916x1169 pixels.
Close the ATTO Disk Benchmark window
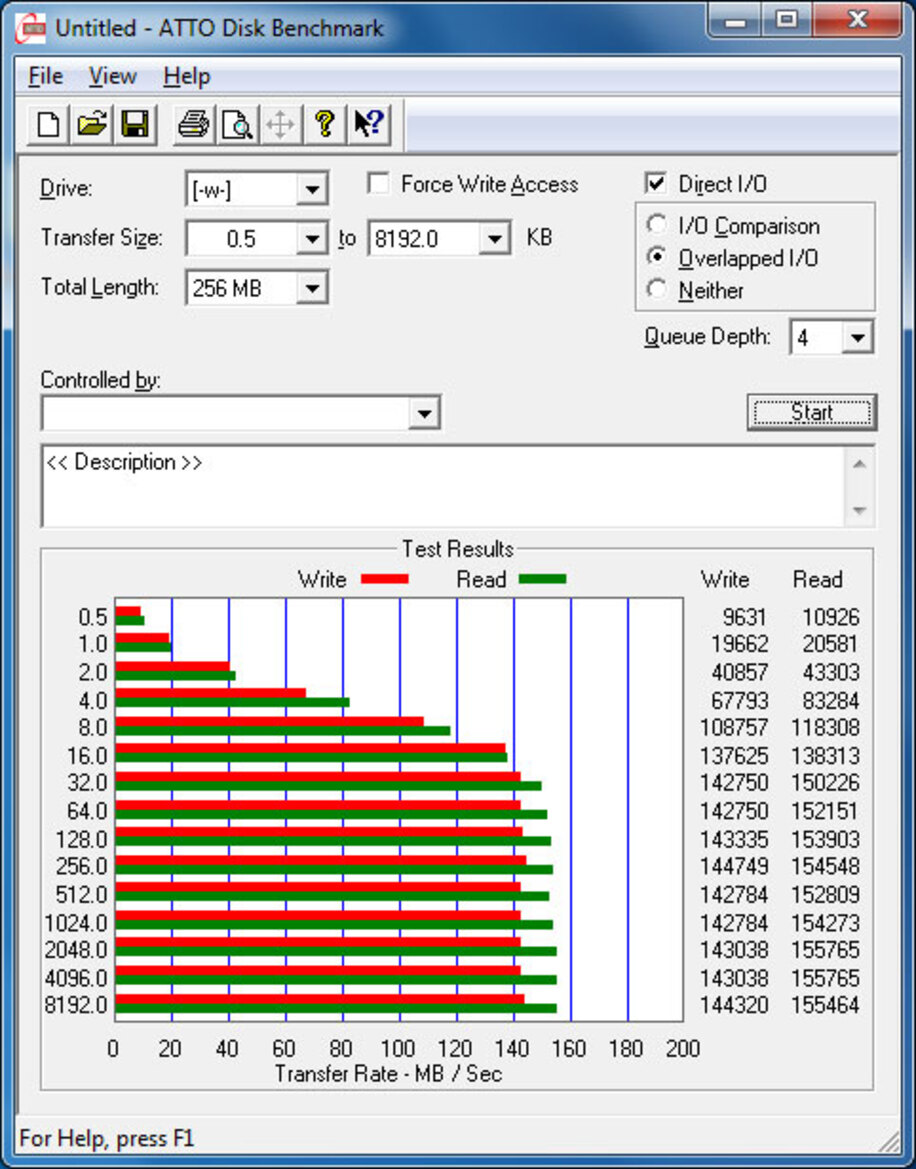pyautogui.click(x=856, y=21)
